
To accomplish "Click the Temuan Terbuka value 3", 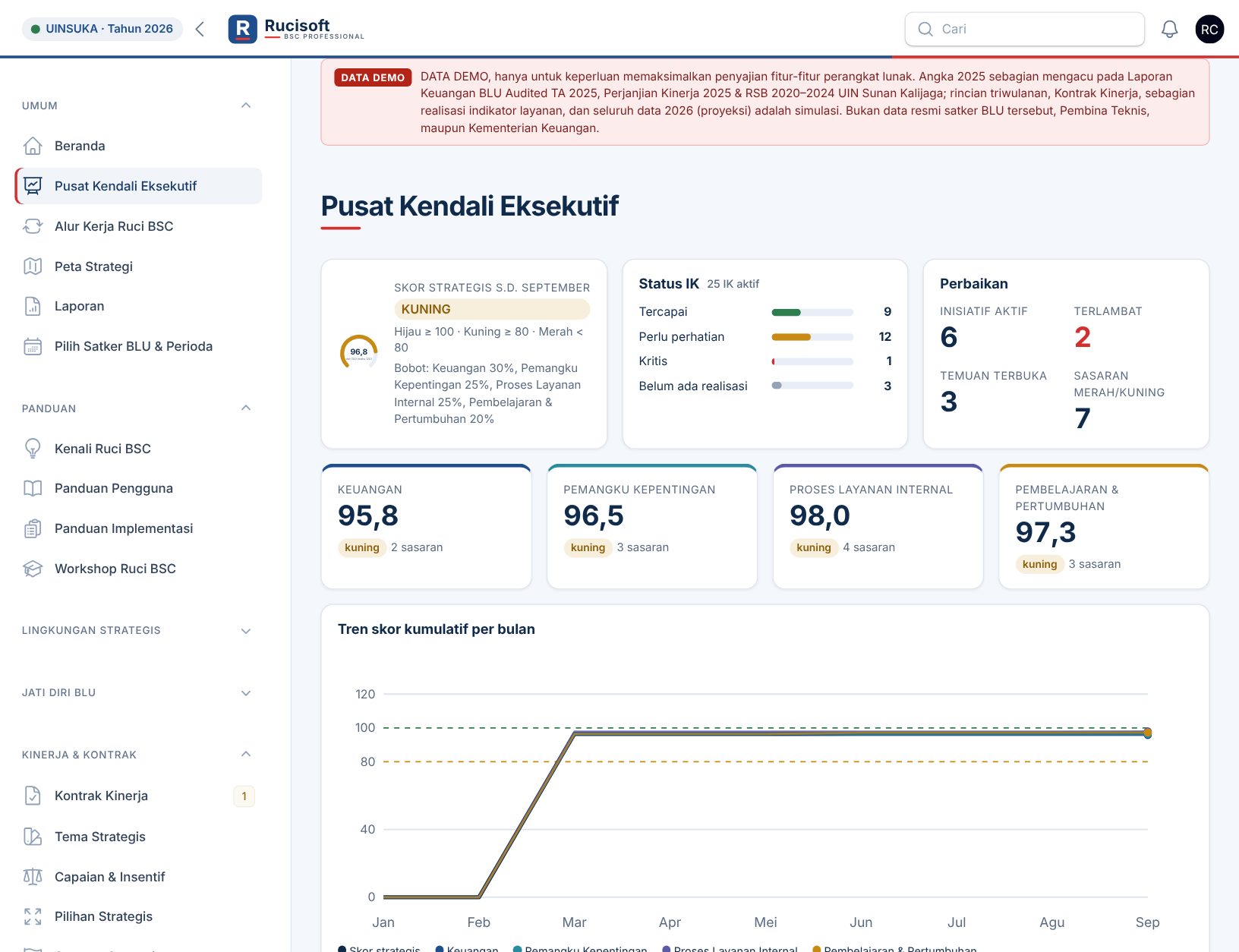I will pyautogui.click(x=949, y=402).
